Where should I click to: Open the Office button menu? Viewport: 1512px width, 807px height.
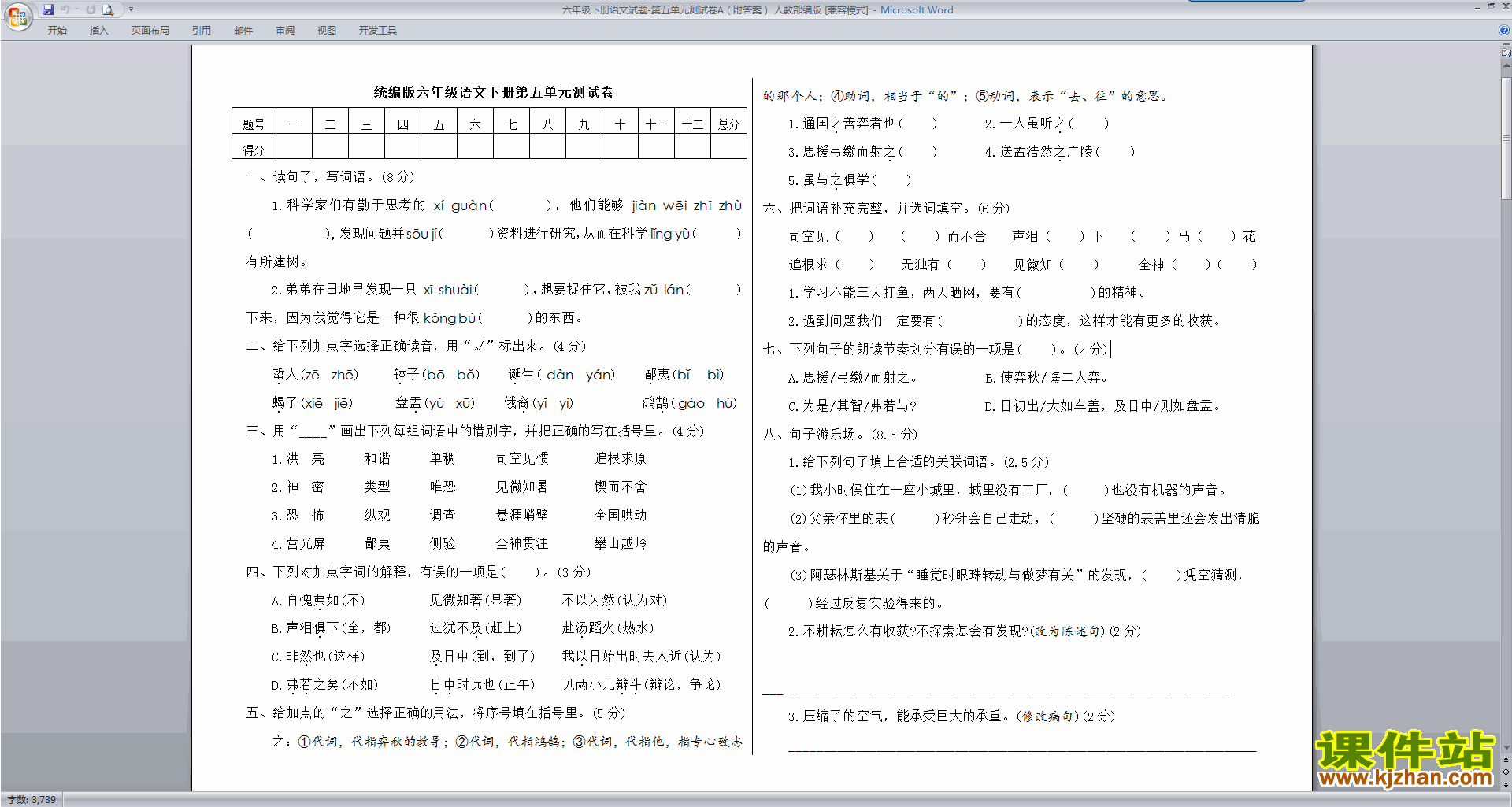(x=17, y=16)
